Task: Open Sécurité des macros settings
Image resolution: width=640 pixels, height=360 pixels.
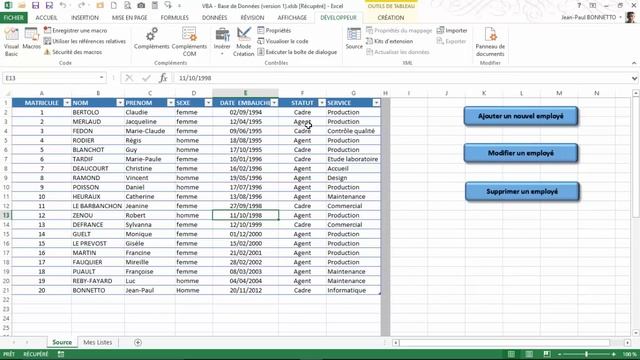Action: click(x=73, y=52)
